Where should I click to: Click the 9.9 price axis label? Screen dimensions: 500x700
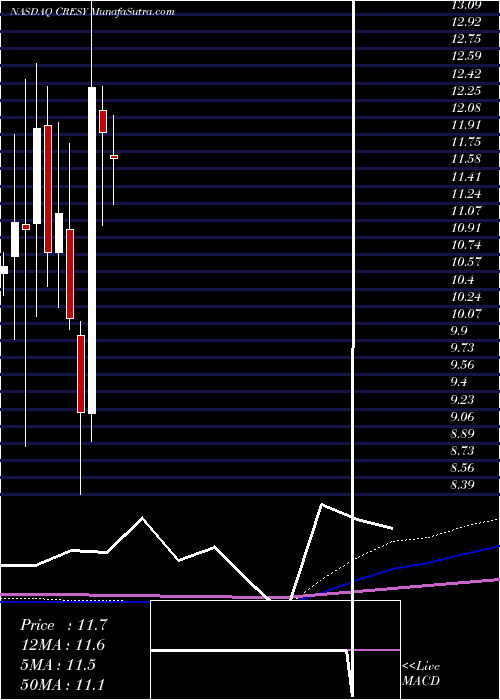point(459,331)
